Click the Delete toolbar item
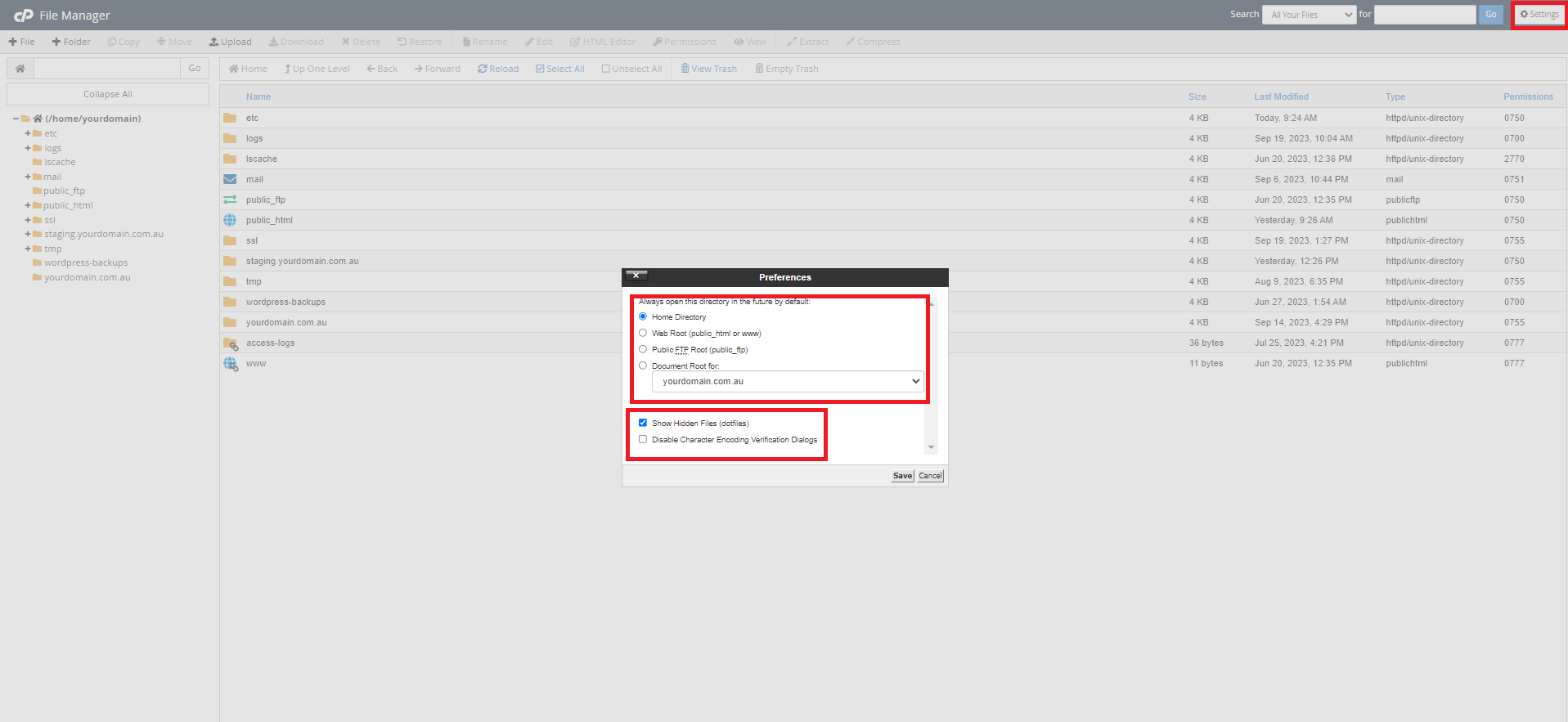Viewport: 1568px width, 722px height. (361, 42)
